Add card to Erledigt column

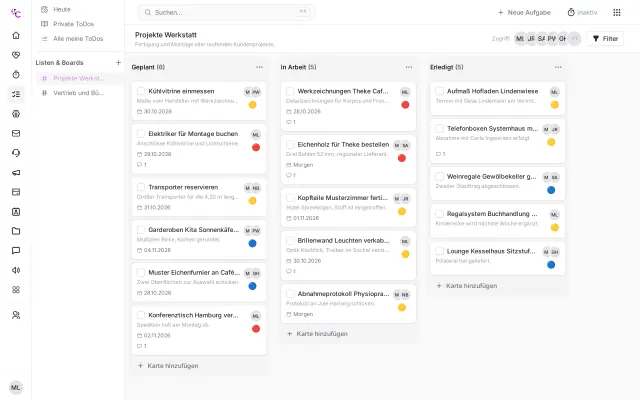coord(467,286)
